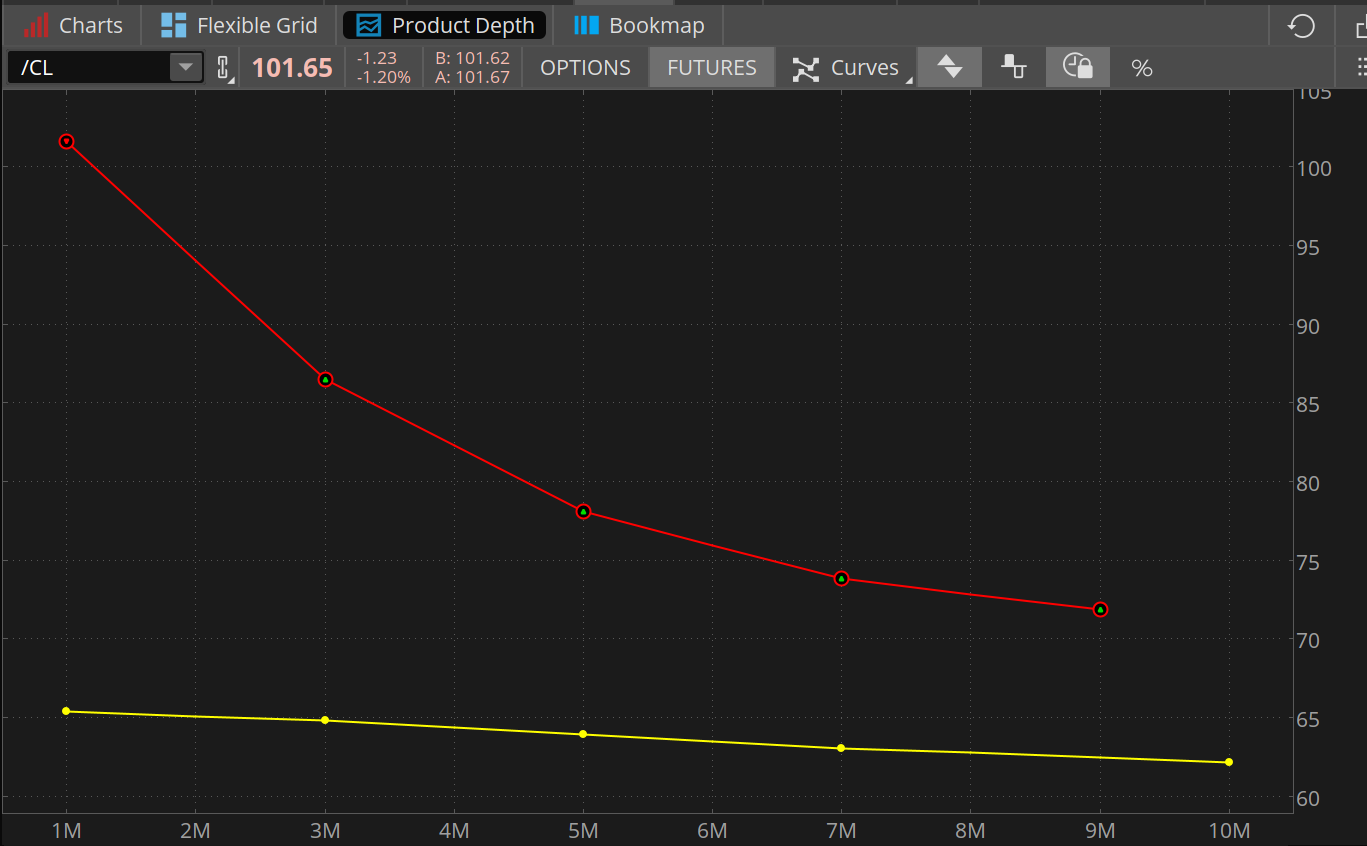The width and height of the screenshot is (1367, 846).
Task: Toggle percent display mode
Action: pyautogui.click(x=1141, y=68)
